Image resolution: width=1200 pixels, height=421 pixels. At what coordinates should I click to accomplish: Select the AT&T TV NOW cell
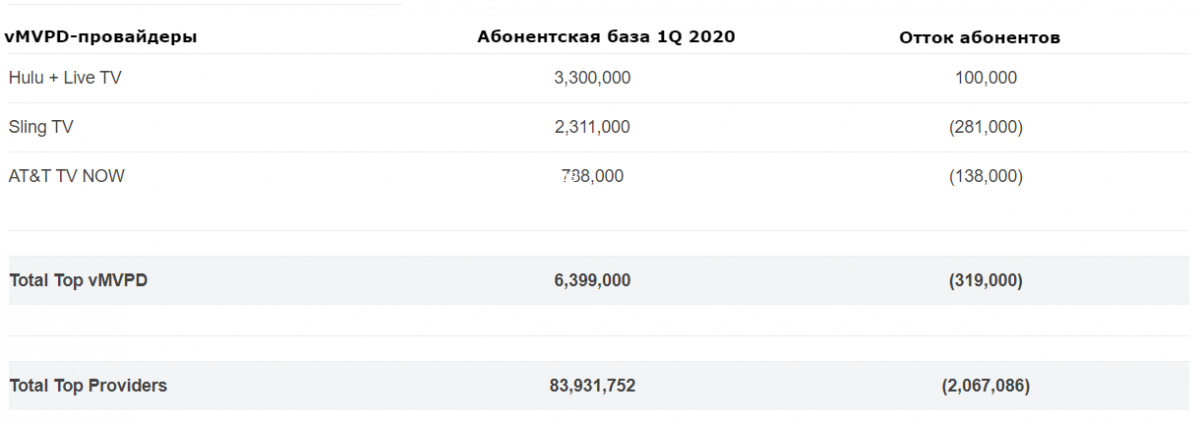point(67,176)
